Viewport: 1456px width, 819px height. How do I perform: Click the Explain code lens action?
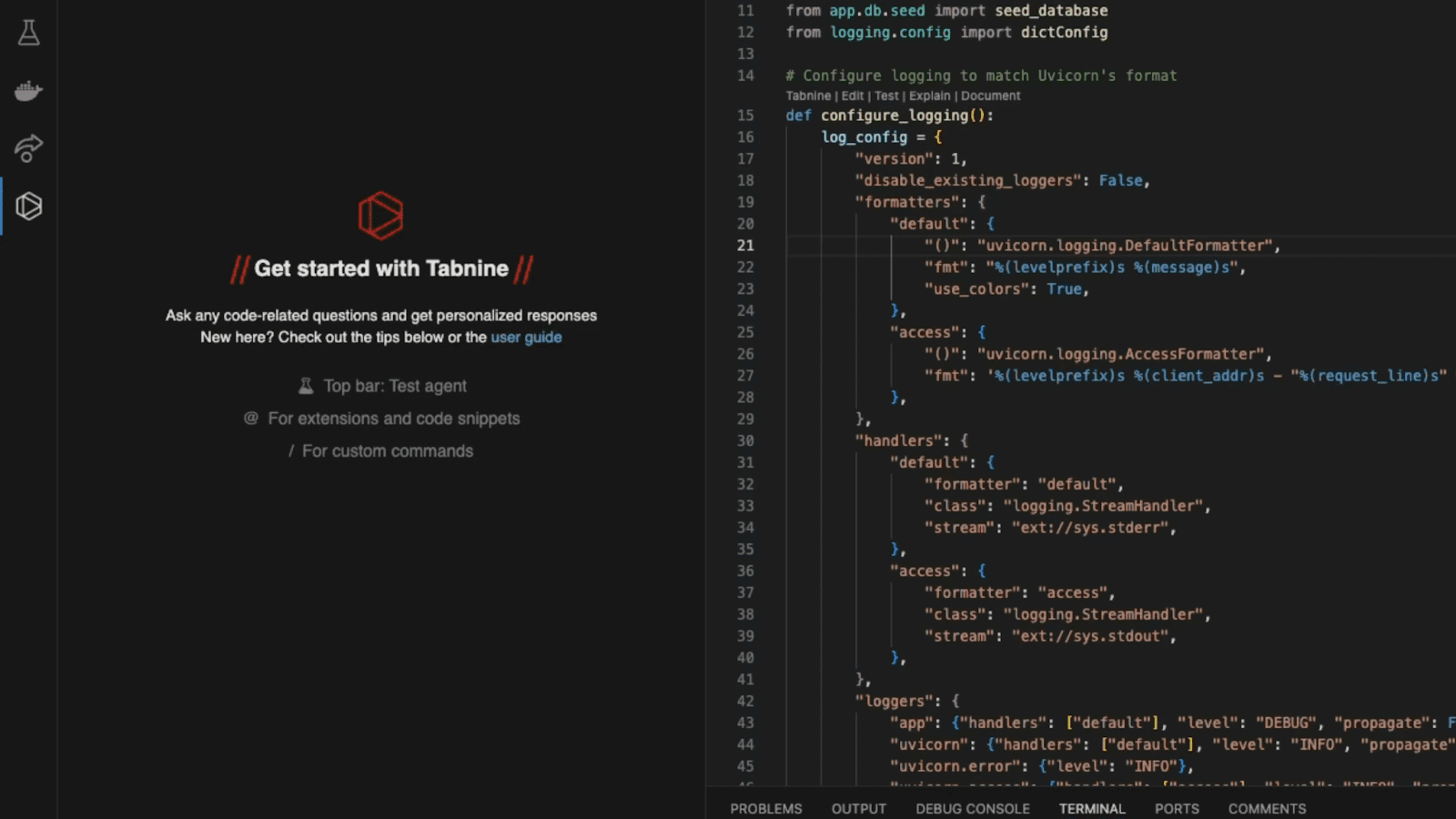pos(929,96)
